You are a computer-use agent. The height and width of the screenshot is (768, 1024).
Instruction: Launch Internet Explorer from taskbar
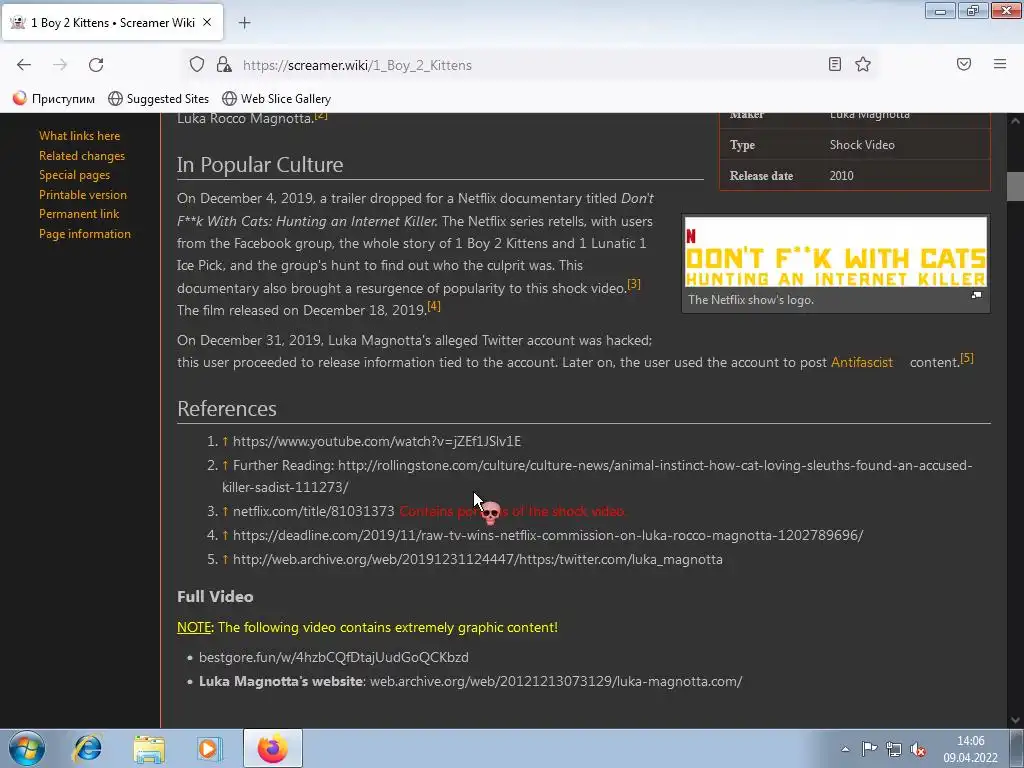(88, 748)
